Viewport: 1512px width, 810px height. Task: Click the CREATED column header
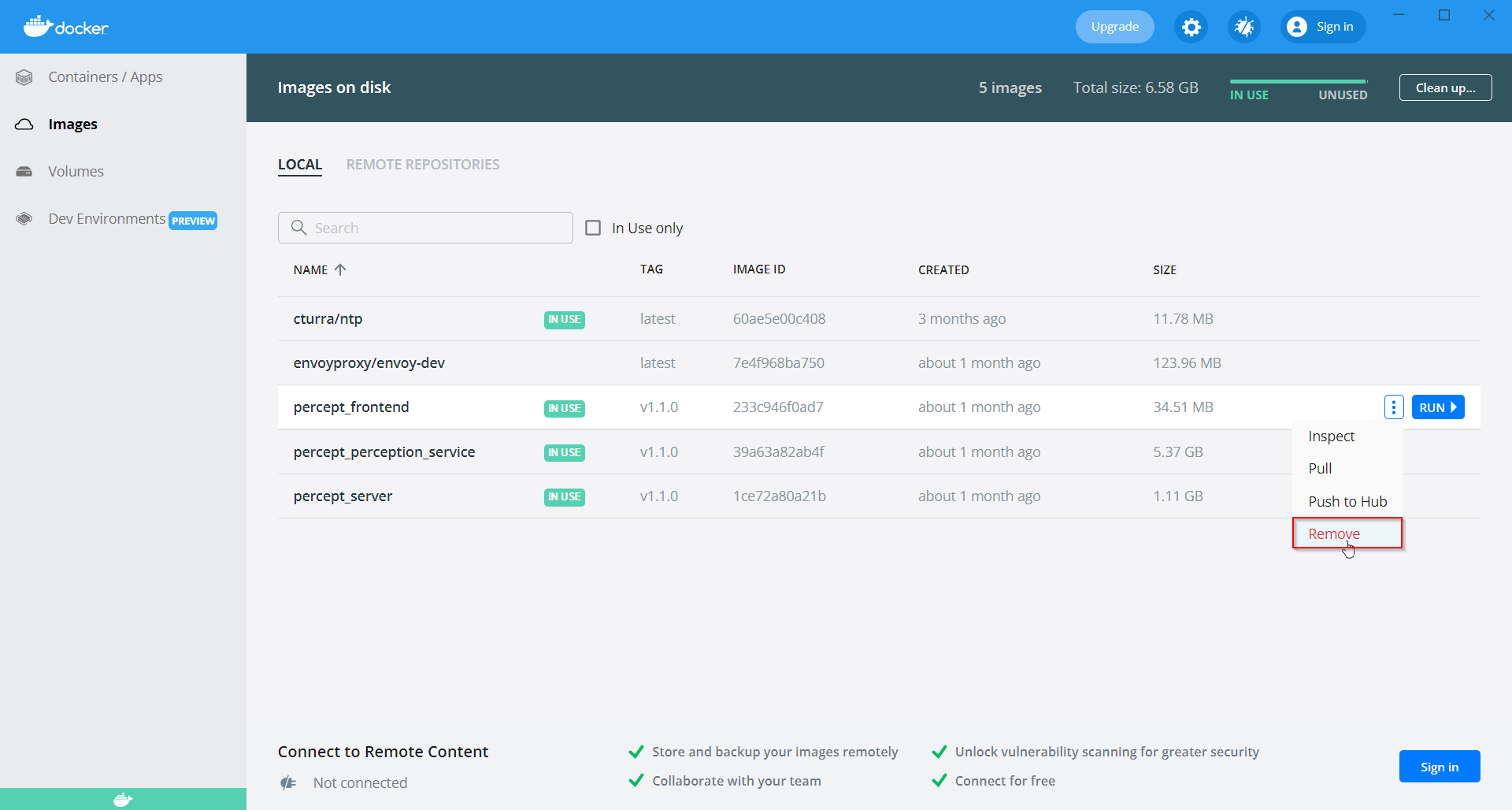point(943,269)
